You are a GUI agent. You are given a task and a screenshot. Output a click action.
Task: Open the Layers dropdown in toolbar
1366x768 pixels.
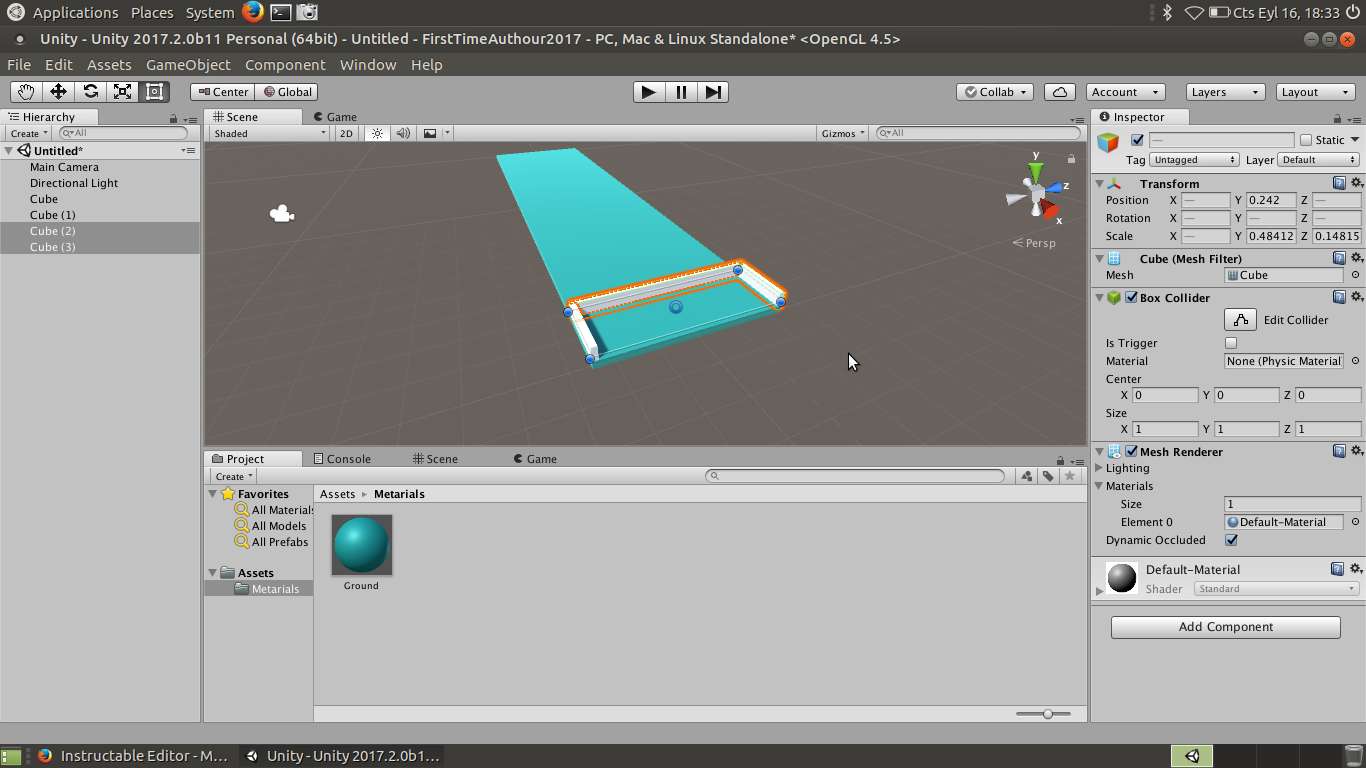(x=1225, y=92)
